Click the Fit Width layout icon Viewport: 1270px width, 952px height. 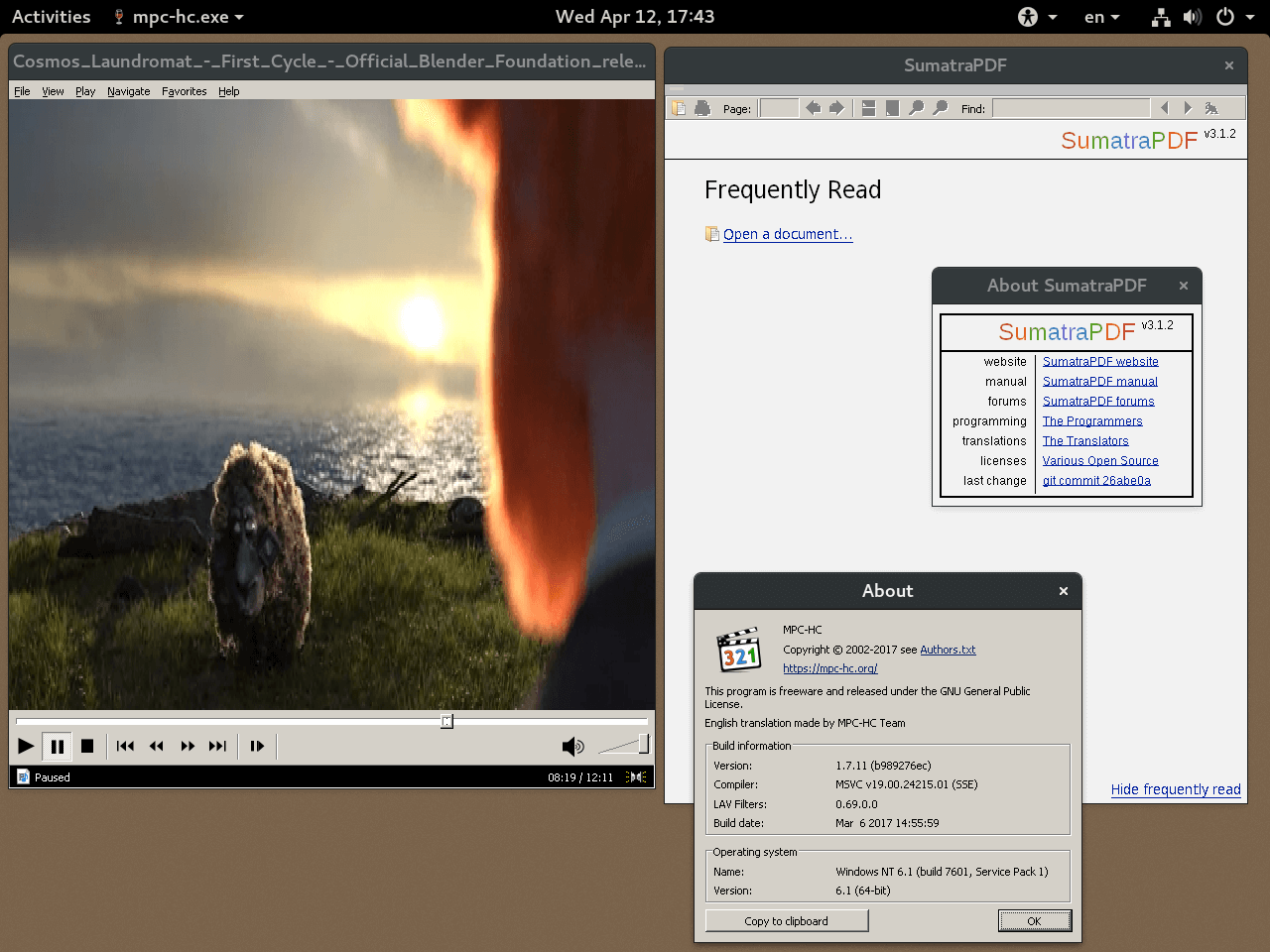(867, 107)
